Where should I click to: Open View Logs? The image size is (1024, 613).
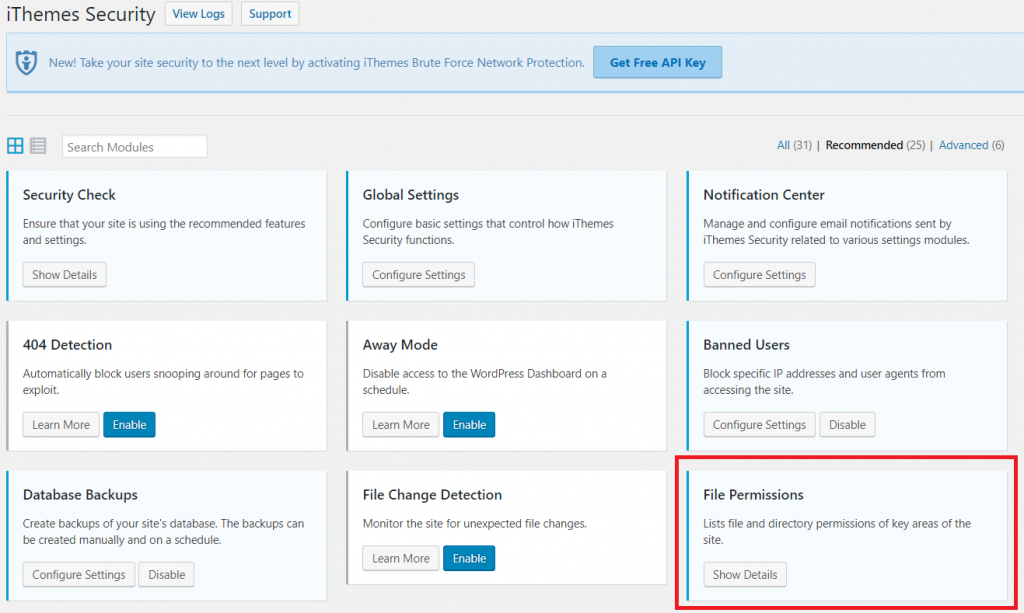(x=199, y=14)
